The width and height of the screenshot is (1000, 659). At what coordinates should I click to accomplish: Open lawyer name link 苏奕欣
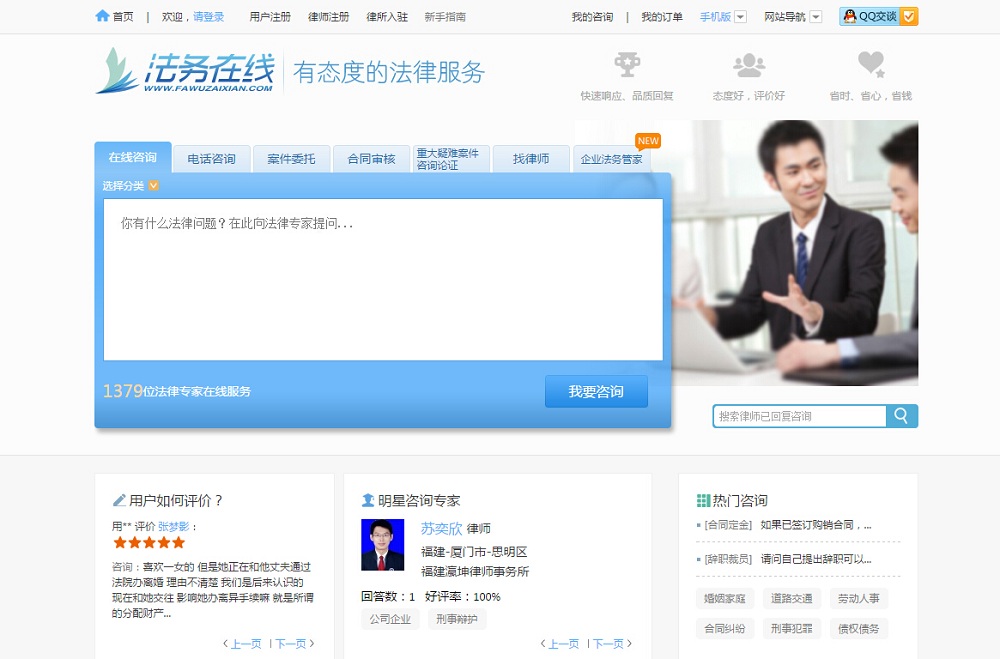tap(441, 528)
